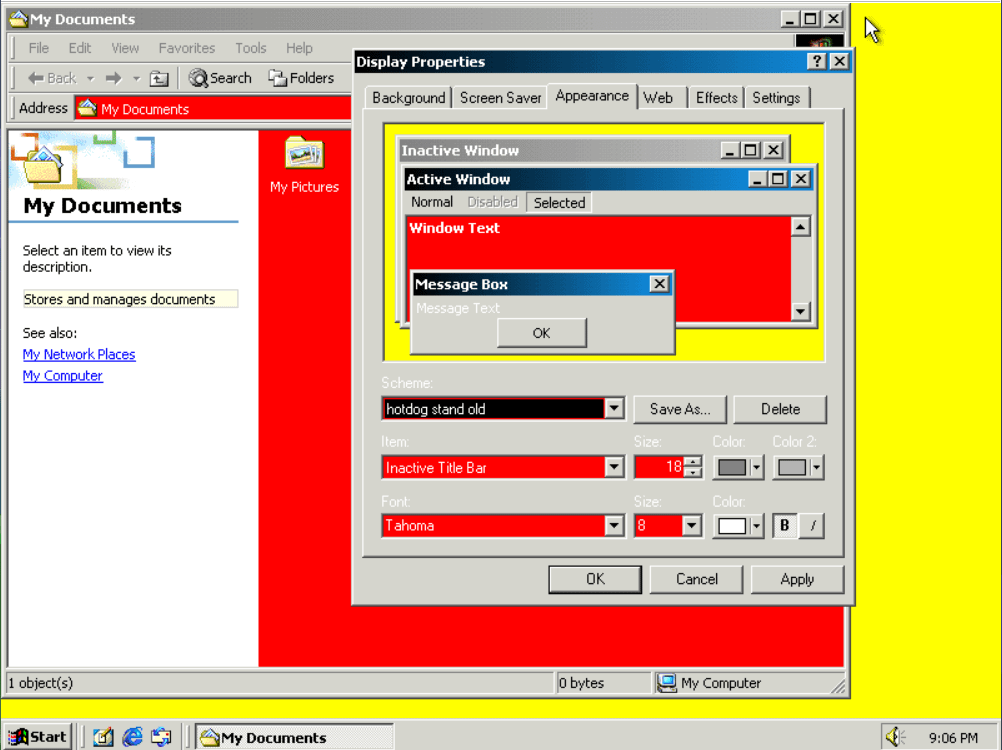Screen dimensions: 1002x750
Task: Open the View menu
Action: point(125,48)
